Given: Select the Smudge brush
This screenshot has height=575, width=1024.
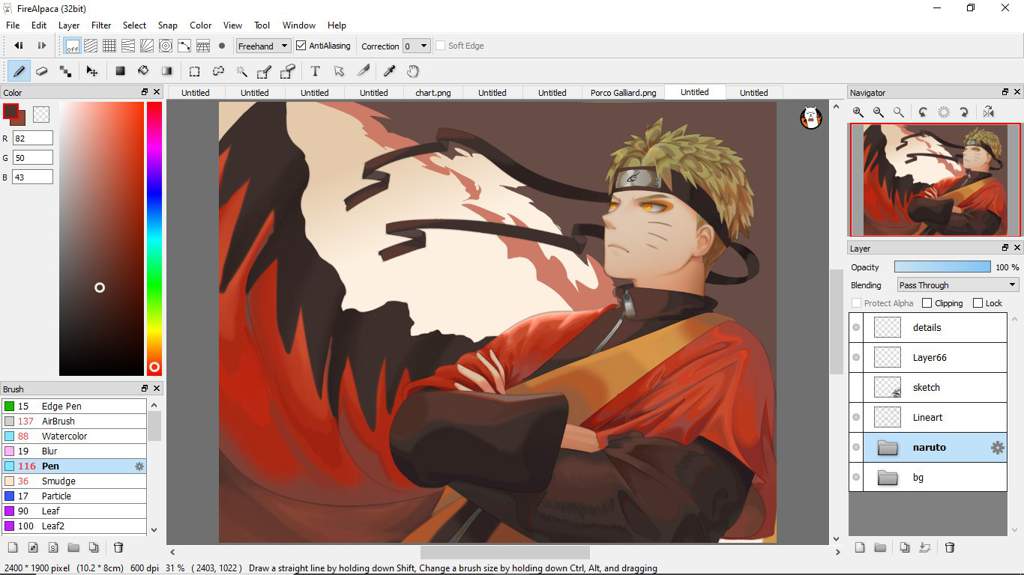Looking at the screenshot, I should pyautogui.click(x=74, y=482).
